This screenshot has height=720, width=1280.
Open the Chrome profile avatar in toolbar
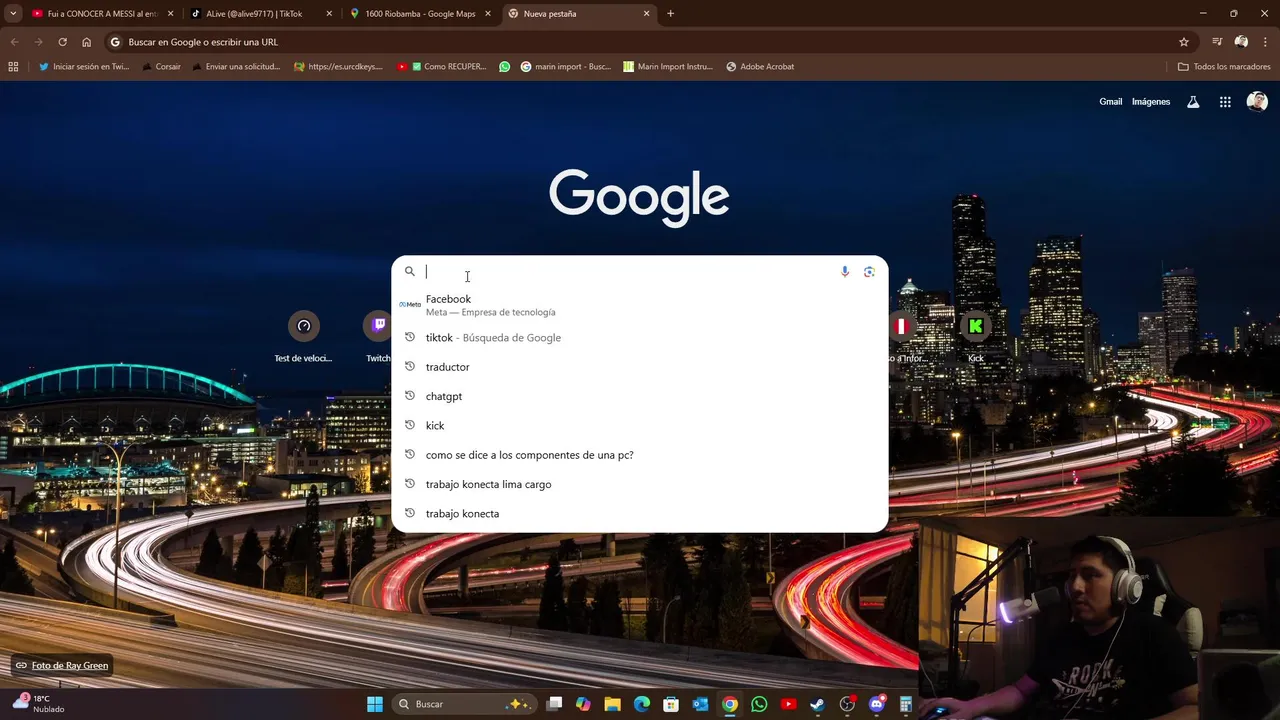tap(1241, 42)
